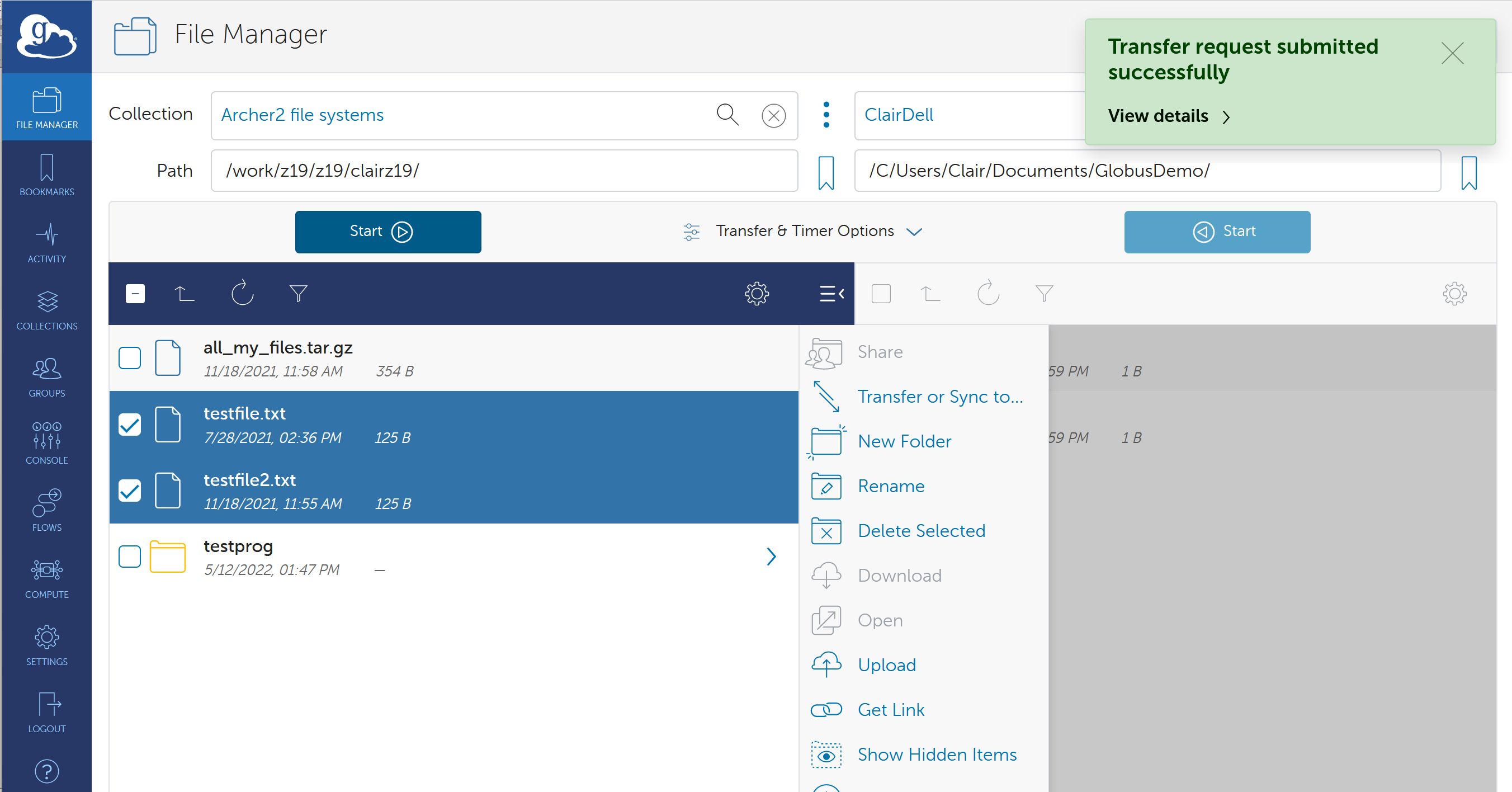Uncheck the testfile.txt checkbox

click(x=130, y=424)
